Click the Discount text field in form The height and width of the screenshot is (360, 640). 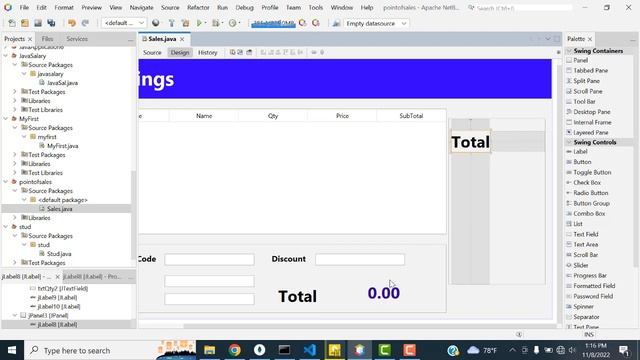pyautogui.click(x=360, y=259)
